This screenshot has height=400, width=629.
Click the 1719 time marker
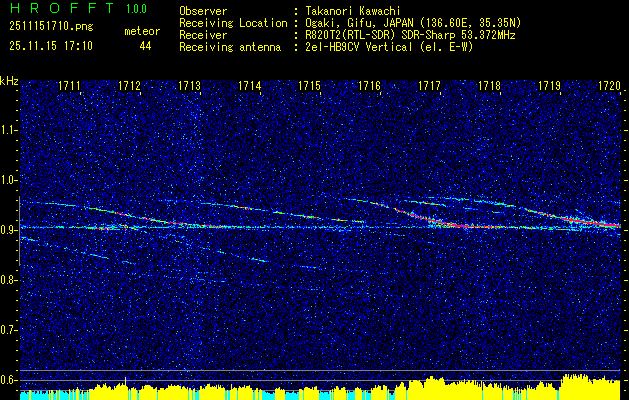(x=550, y=86)
